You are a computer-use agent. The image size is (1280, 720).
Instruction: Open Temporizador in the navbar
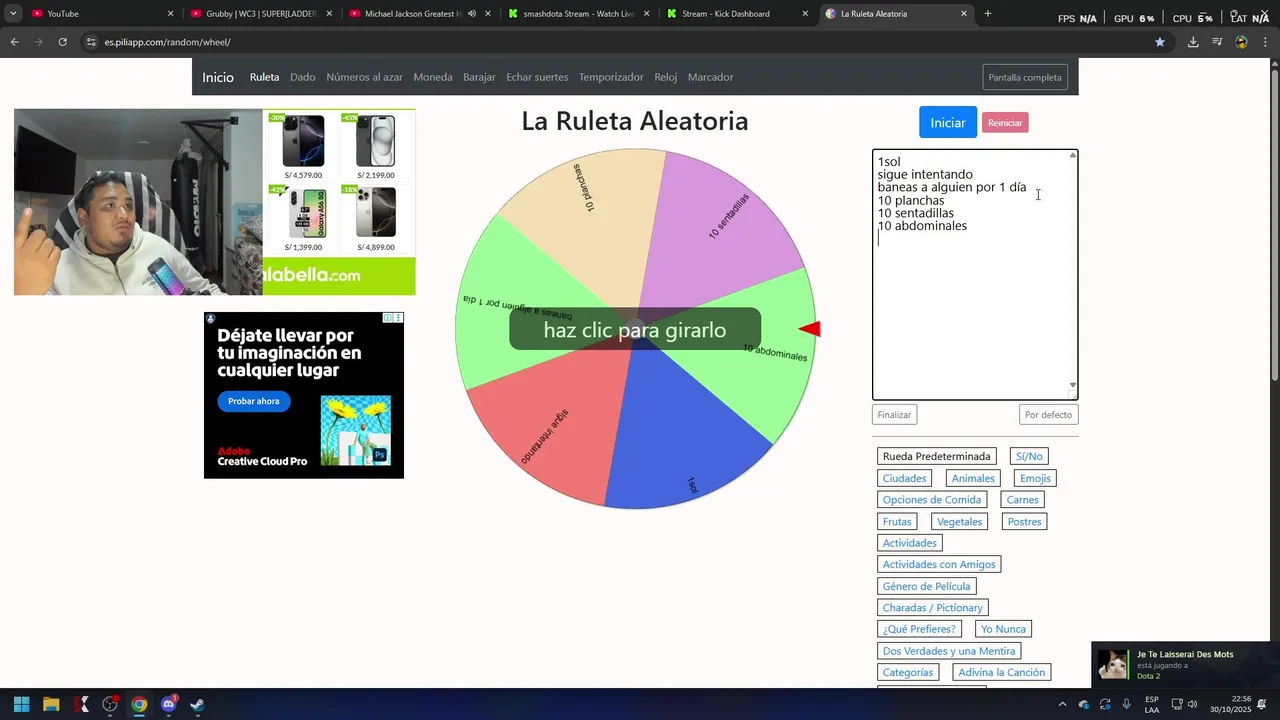coord(611,77)
